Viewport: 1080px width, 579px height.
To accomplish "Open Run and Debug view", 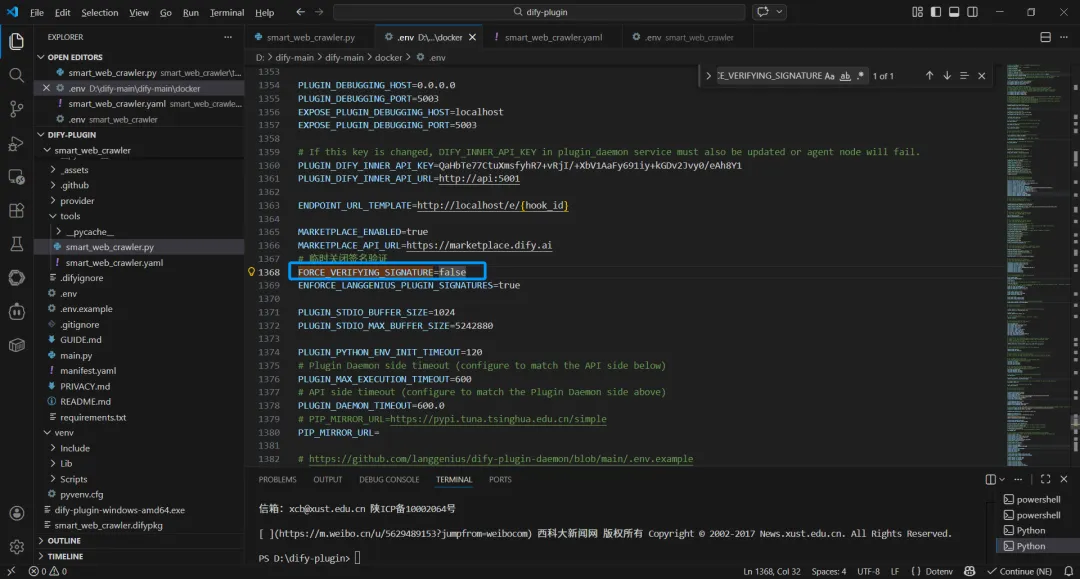I will click(x=16, y=143).
